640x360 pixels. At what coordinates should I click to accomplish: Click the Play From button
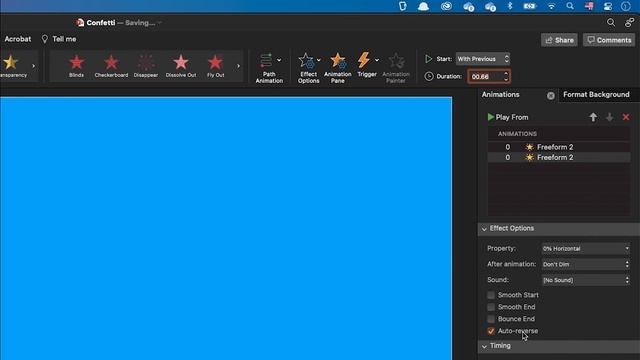(508, 117)
